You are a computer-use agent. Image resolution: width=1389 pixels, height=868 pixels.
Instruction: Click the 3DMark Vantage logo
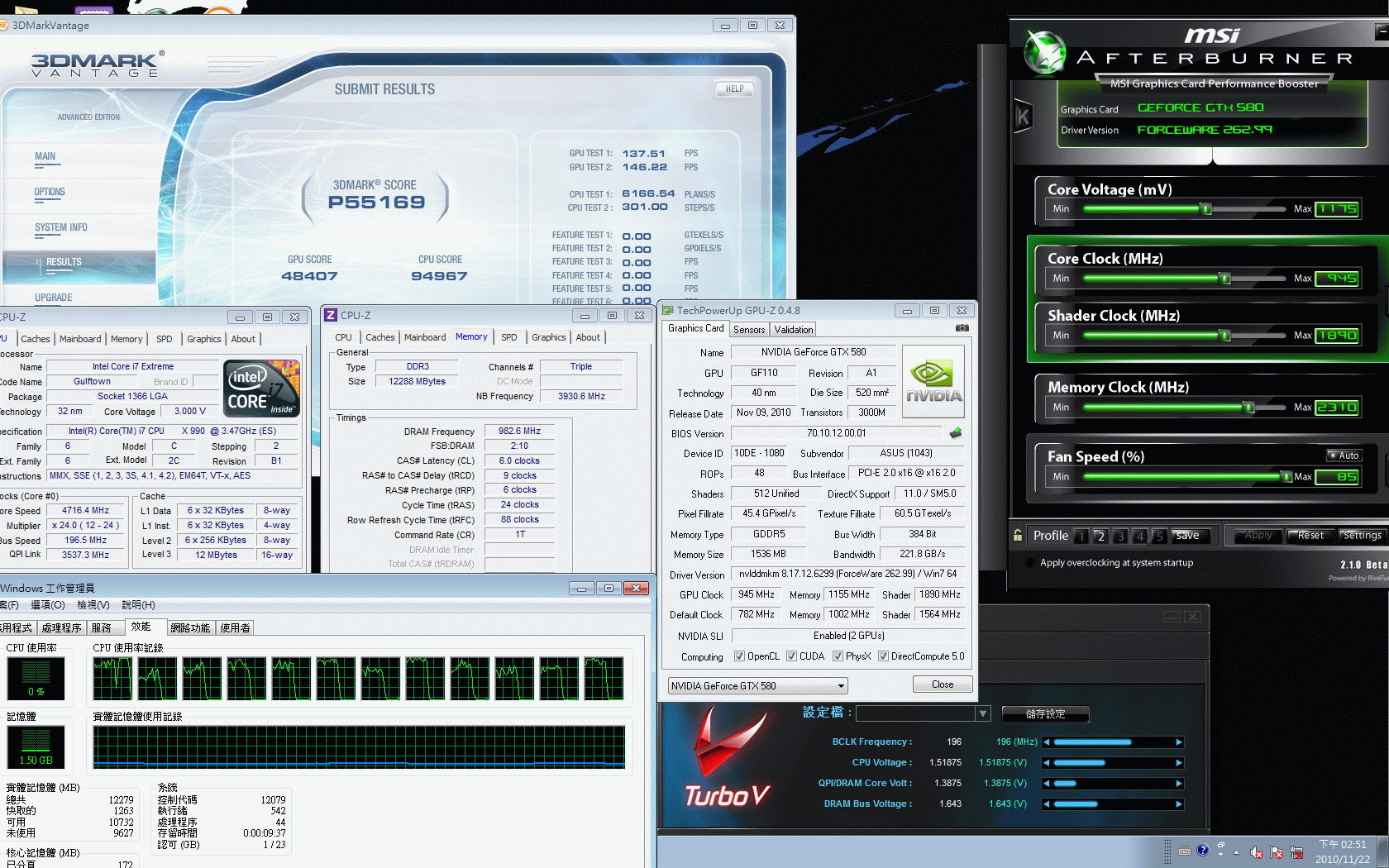pos(98,64)
